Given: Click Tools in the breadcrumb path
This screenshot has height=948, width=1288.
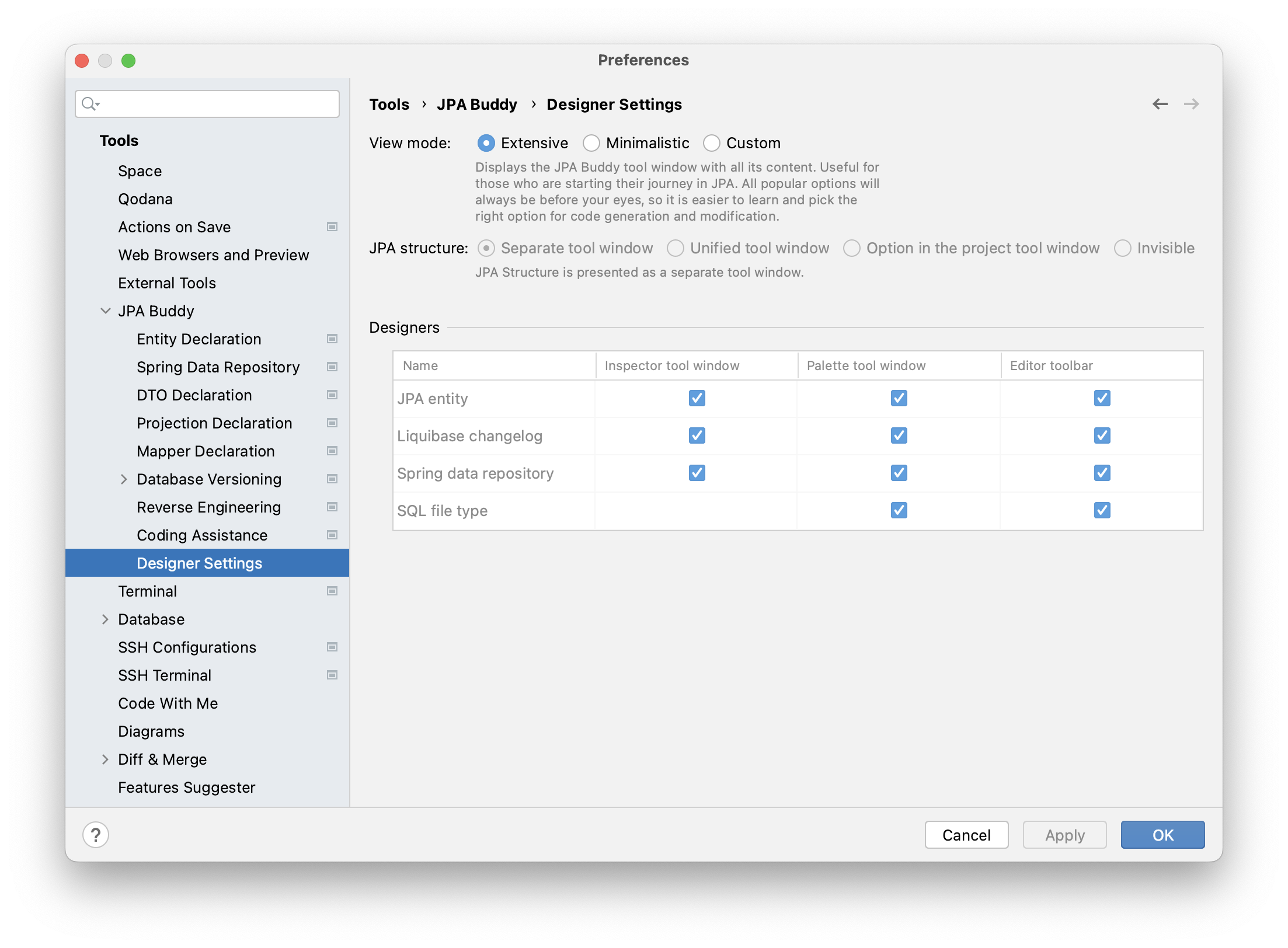Looking at the screenshot, I should 389,104.
